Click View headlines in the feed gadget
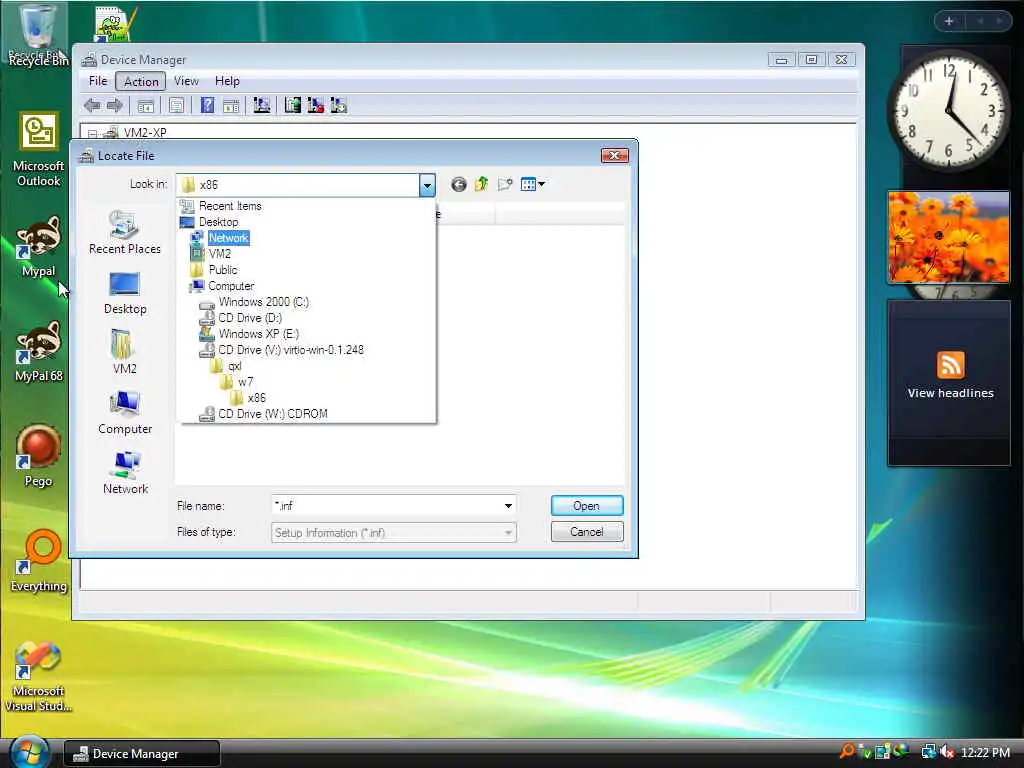This screenshot has height=768, width=1024. tap(950, 393)
